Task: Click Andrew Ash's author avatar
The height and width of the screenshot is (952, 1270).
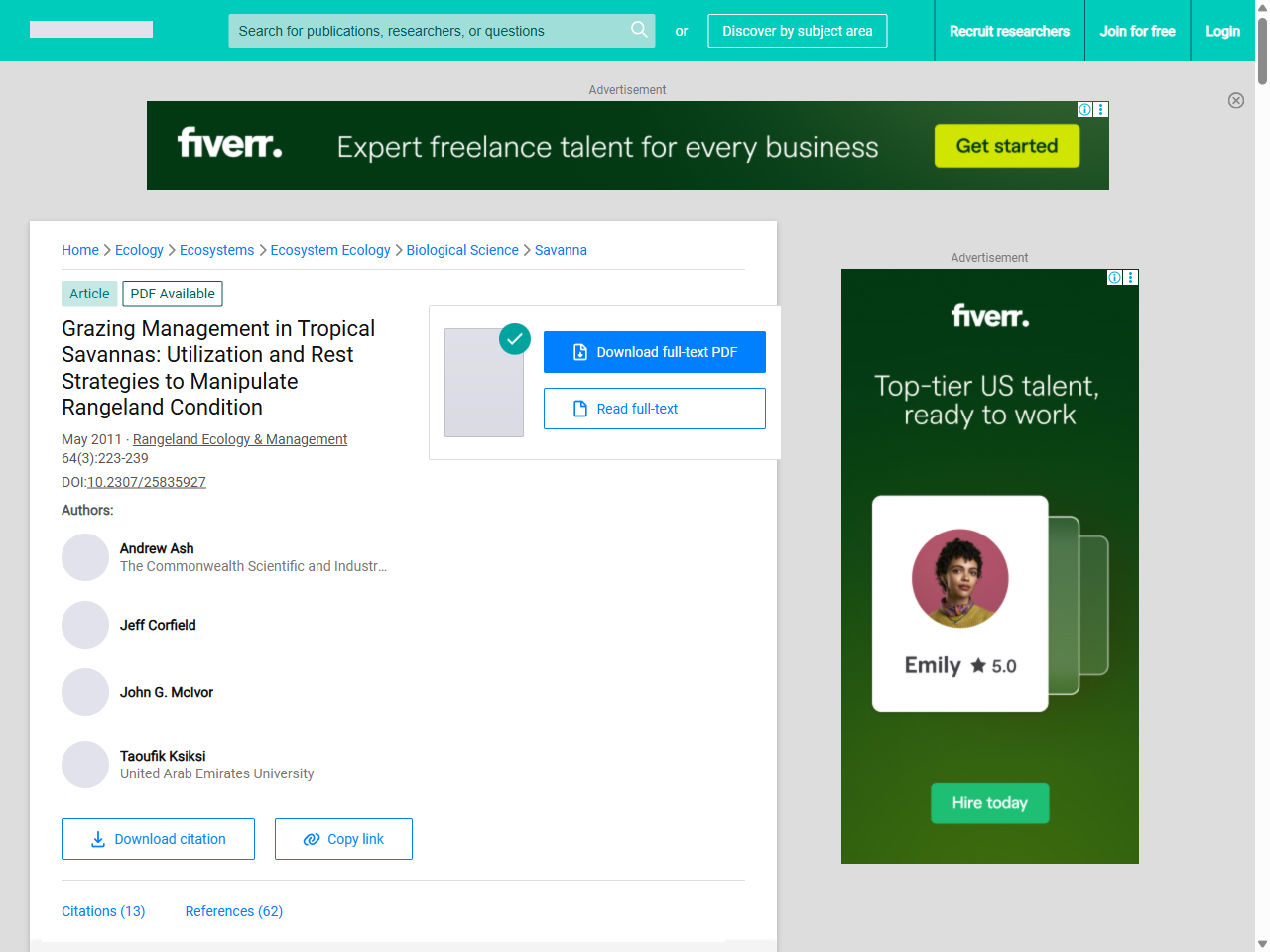Action: tap(85, 557)
